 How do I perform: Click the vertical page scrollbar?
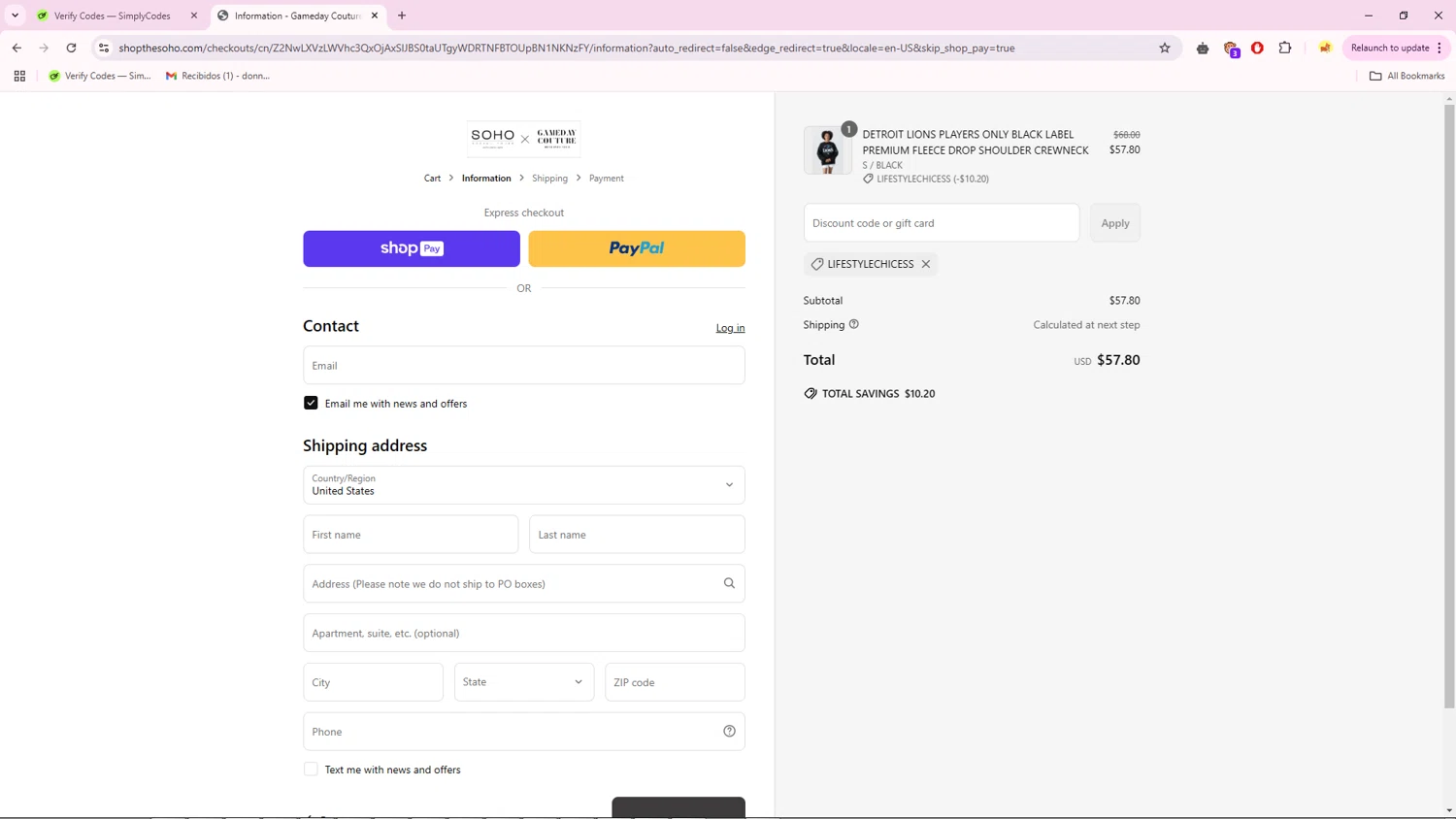[1449, 406]
